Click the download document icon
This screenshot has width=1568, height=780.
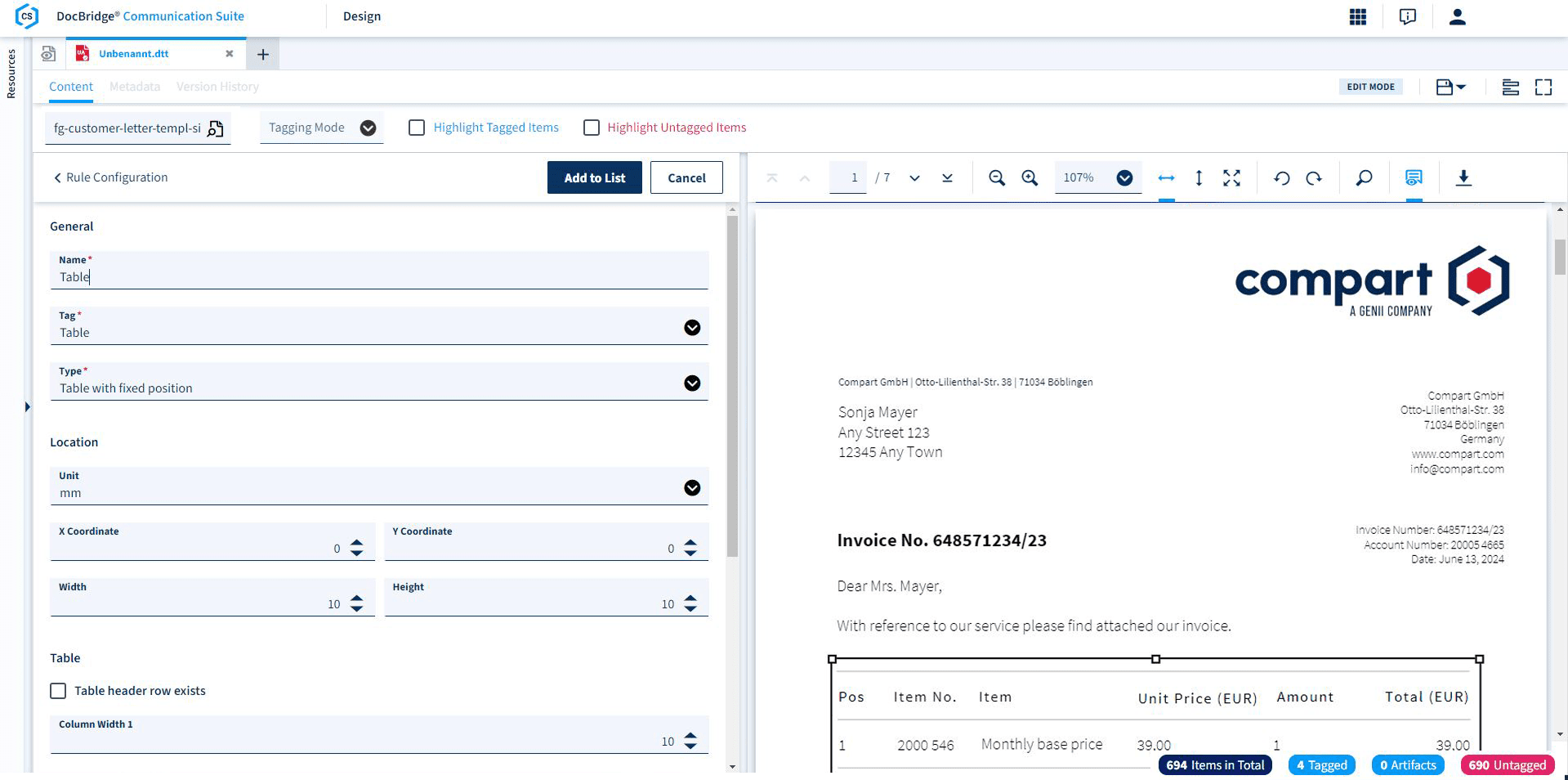[1463, 178]
